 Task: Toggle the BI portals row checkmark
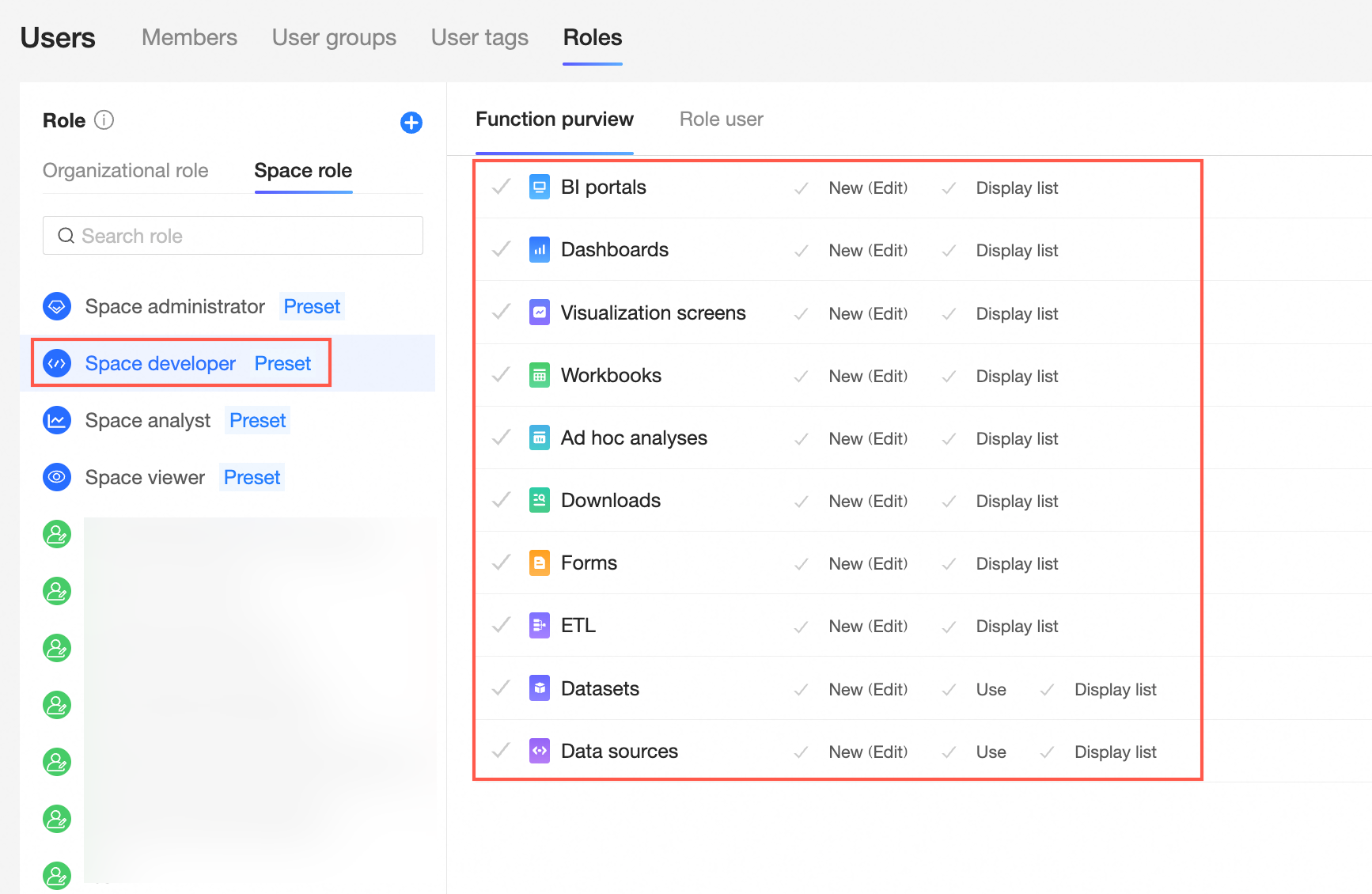click(x=501, y=188)
